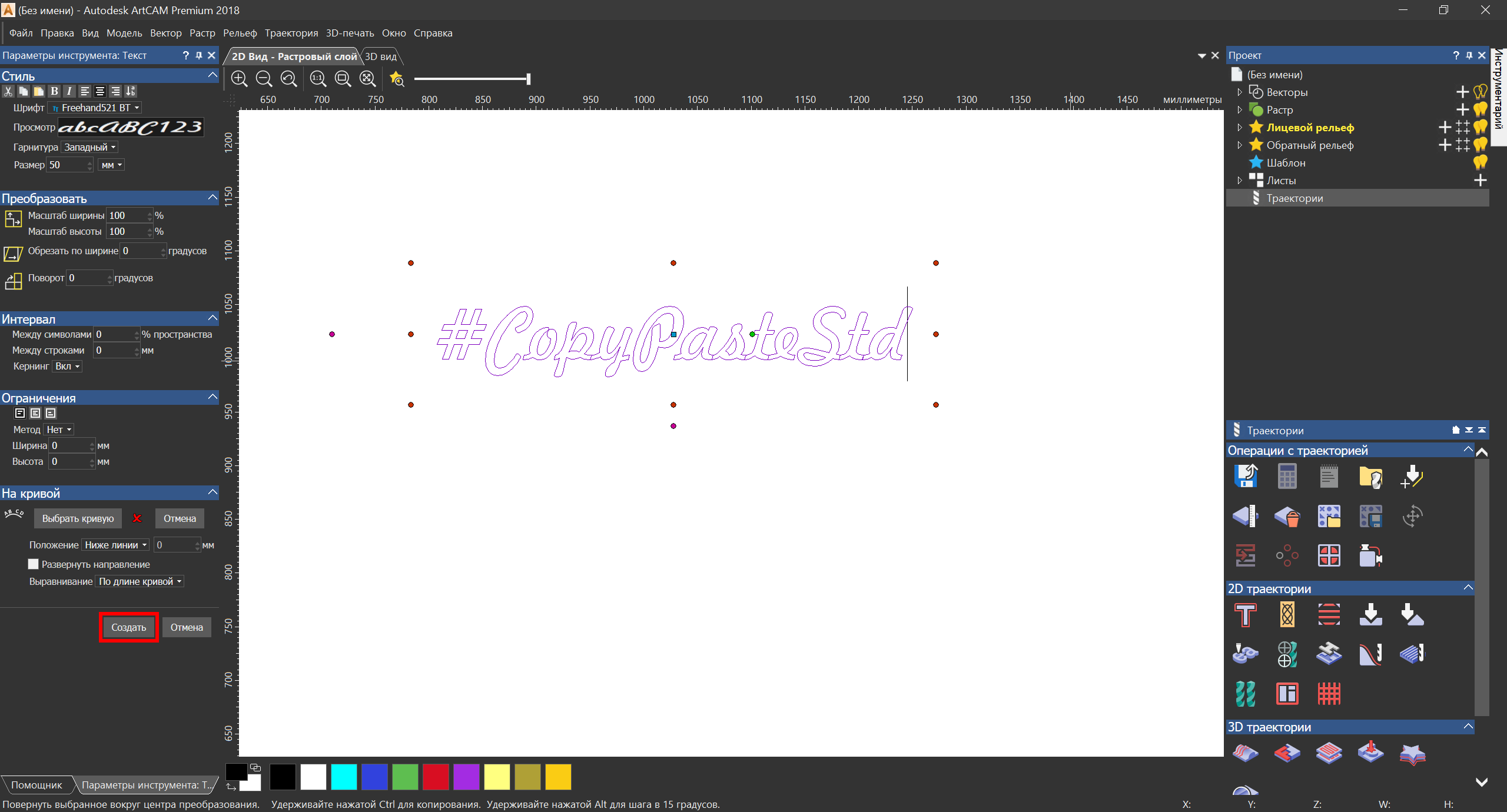Toggle Italic text style icon
1507x812 pixels.
(69, 91)
